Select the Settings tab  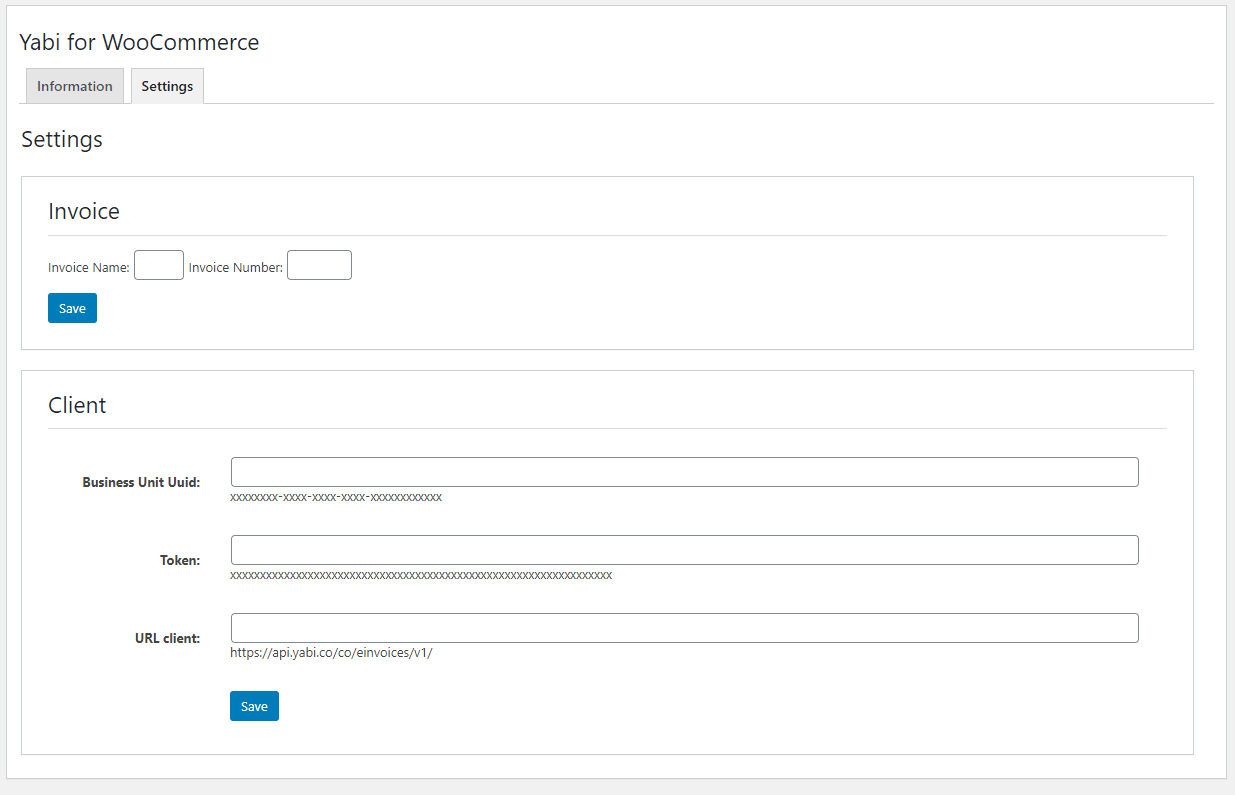pyautogui.click(x=167, y=86)
